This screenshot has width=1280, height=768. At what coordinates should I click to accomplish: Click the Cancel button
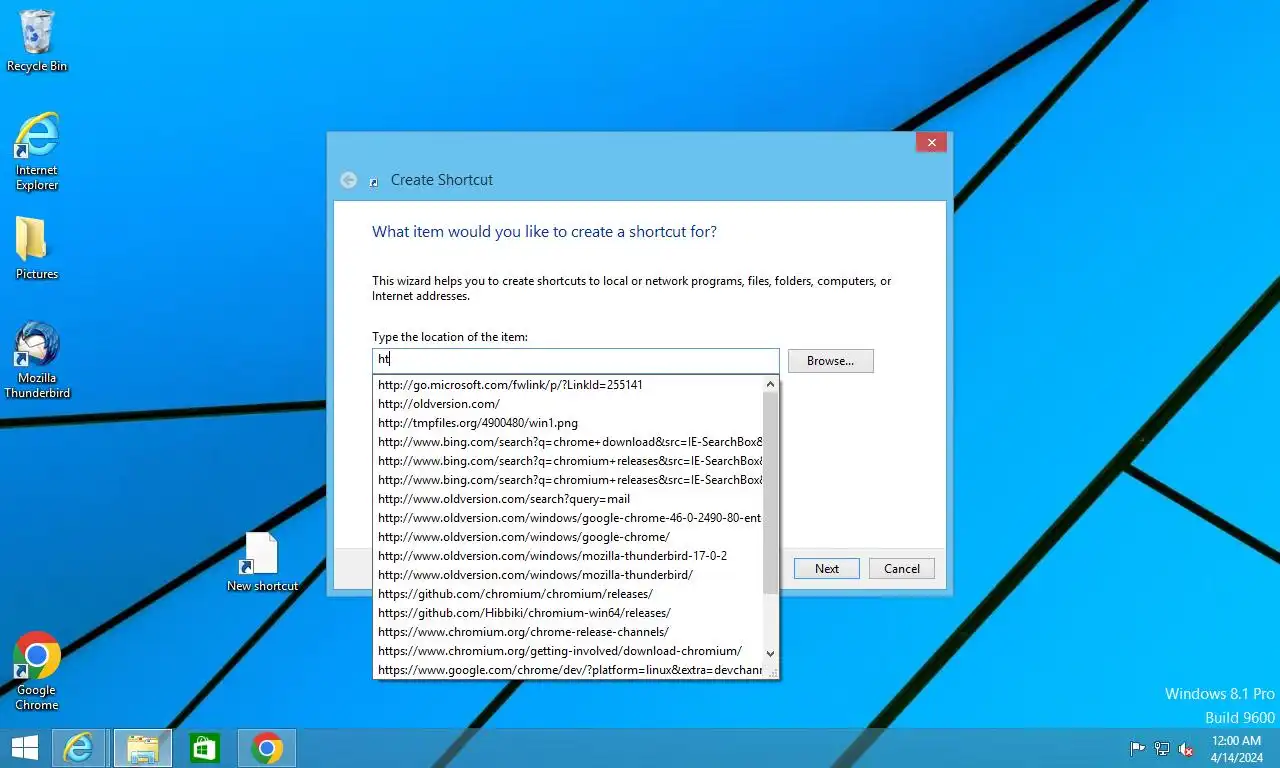point(902,569)
